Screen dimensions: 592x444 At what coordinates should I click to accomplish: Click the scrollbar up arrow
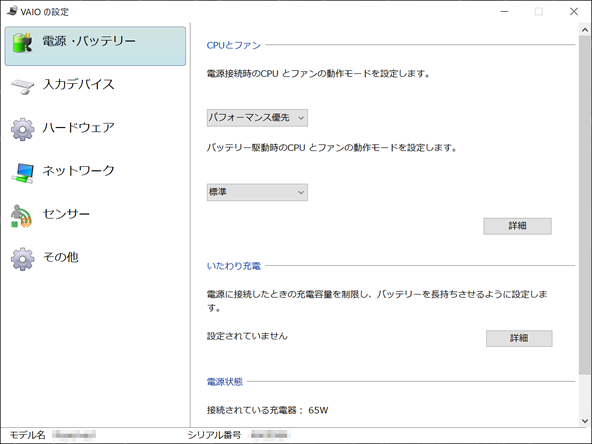(585, 30)
